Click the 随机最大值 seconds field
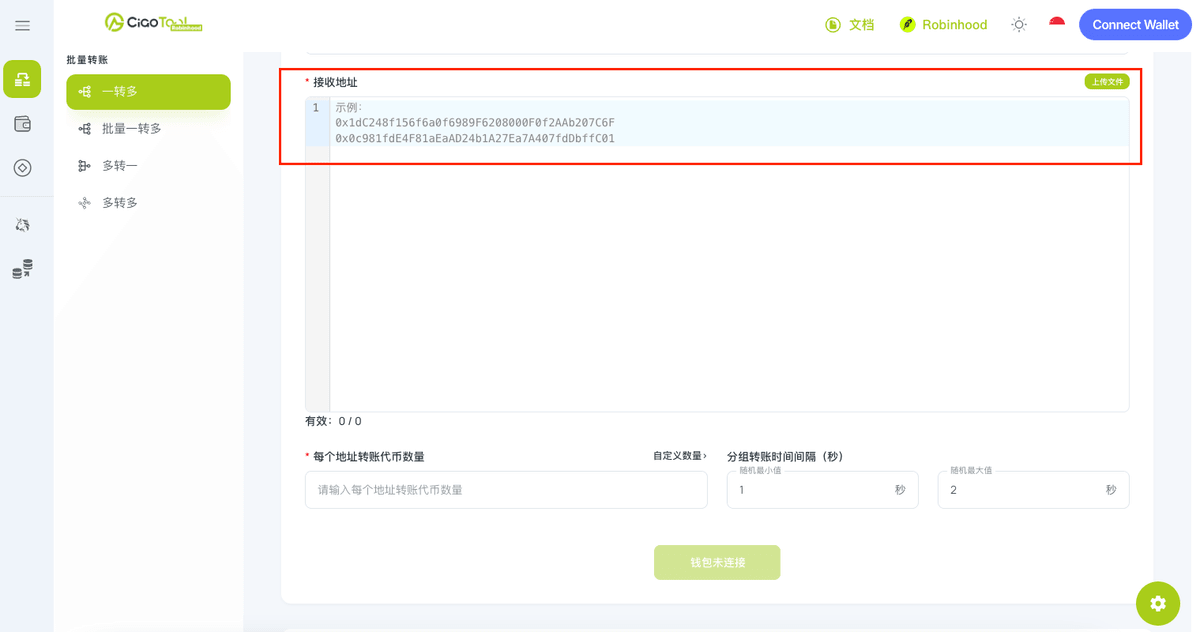 point(1033,490)
